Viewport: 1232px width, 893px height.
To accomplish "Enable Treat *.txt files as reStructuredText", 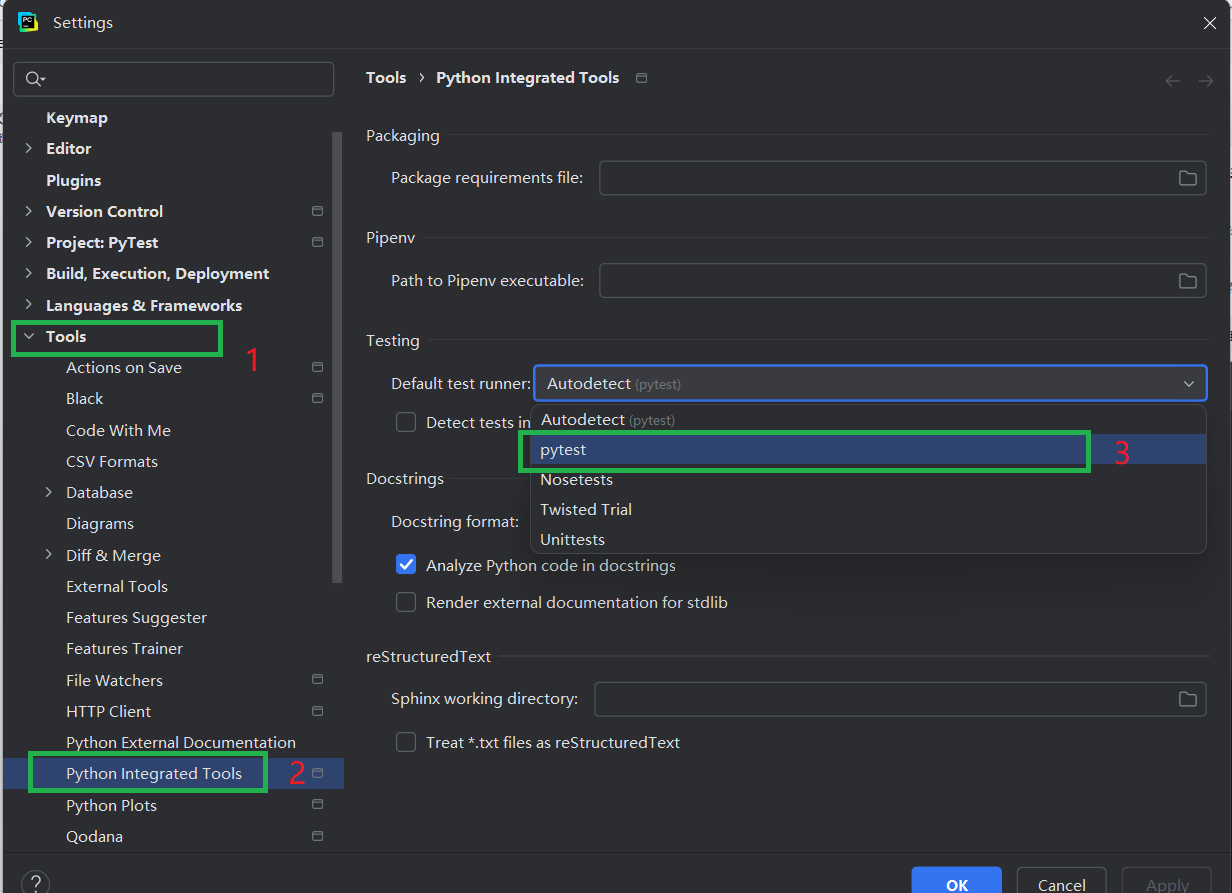I will point(406,742).
